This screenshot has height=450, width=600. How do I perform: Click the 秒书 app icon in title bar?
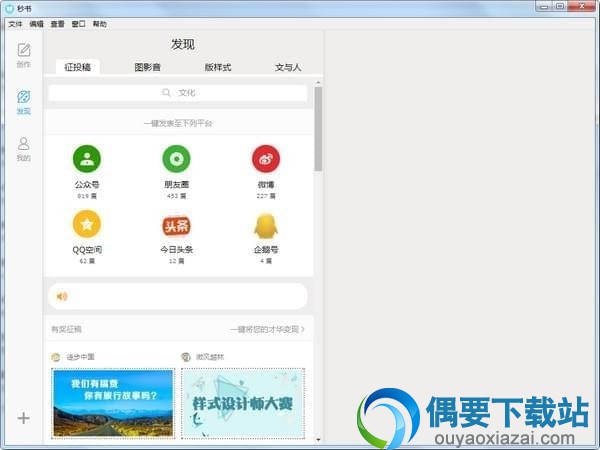pyautogui.click(x=9, y=8)
